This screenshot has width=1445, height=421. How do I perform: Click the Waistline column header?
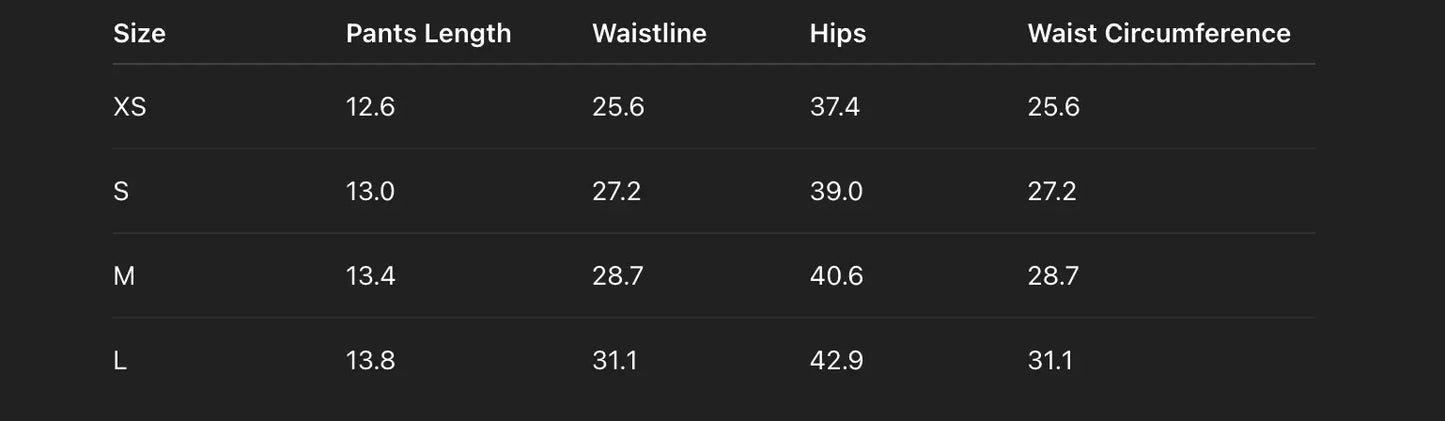point(649,34)
